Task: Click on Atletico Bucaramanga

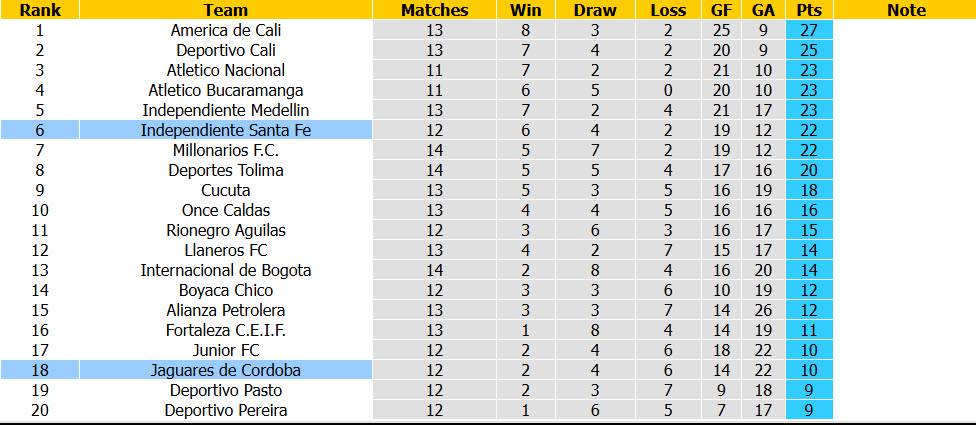Action: 226,90
